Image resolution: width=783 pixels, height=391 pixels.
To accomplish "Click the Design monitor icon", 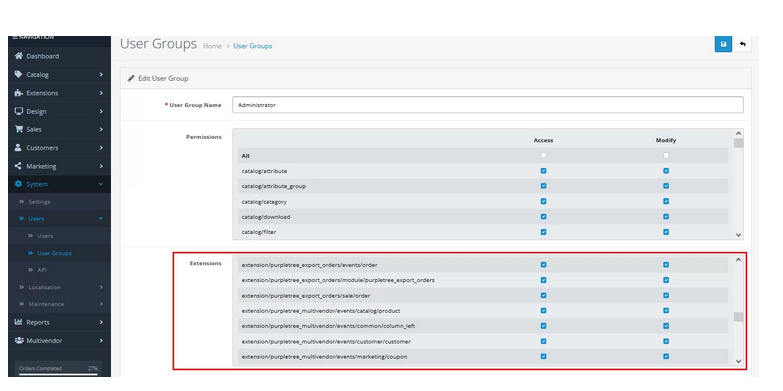I will (18, 111).
